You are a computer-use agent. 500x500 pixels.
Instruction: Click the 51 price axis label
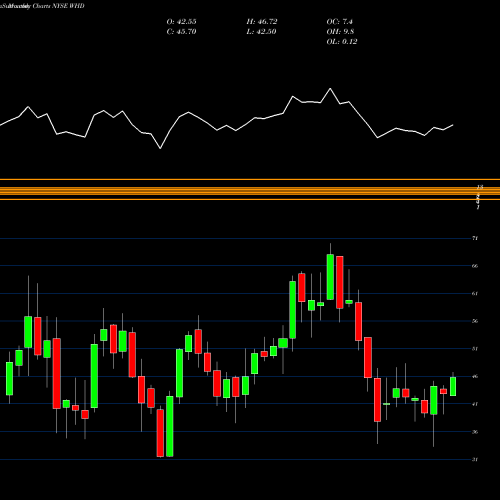[475, 349]
